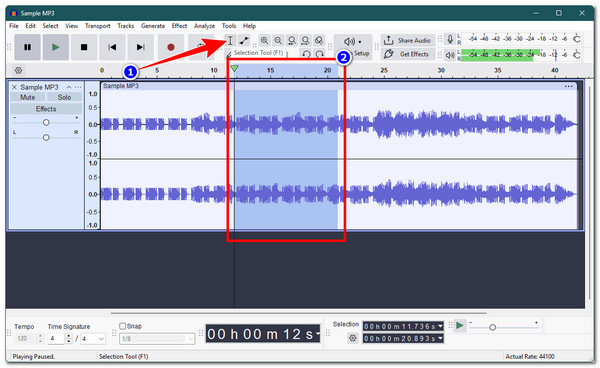Click the Get Effects button

click(x=408, y=54)
